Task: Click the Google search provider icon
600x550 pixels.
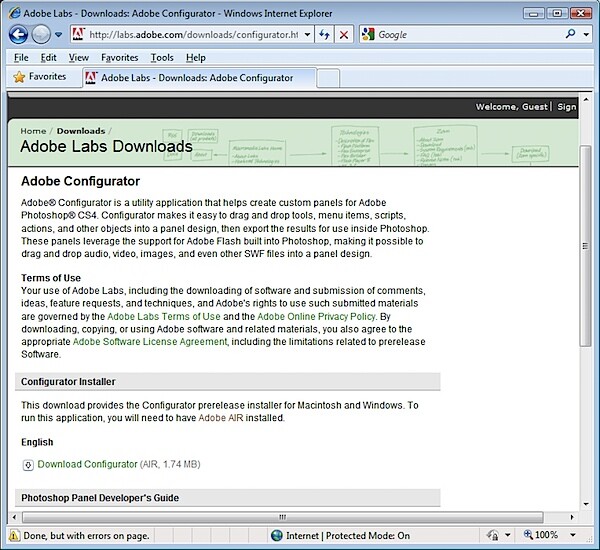Action: tap(368, 34)
